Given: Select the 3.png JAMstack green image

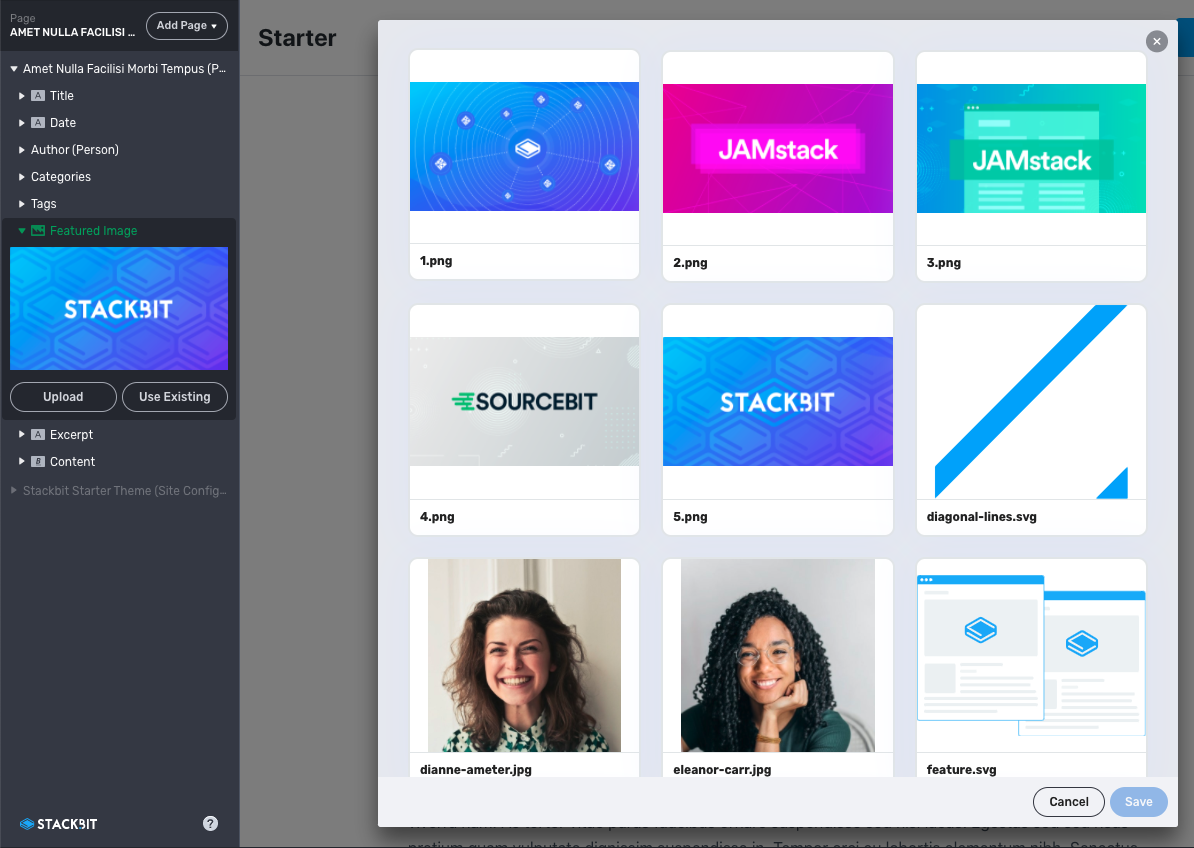Looking at the screenshot, I should point(1031,148).
